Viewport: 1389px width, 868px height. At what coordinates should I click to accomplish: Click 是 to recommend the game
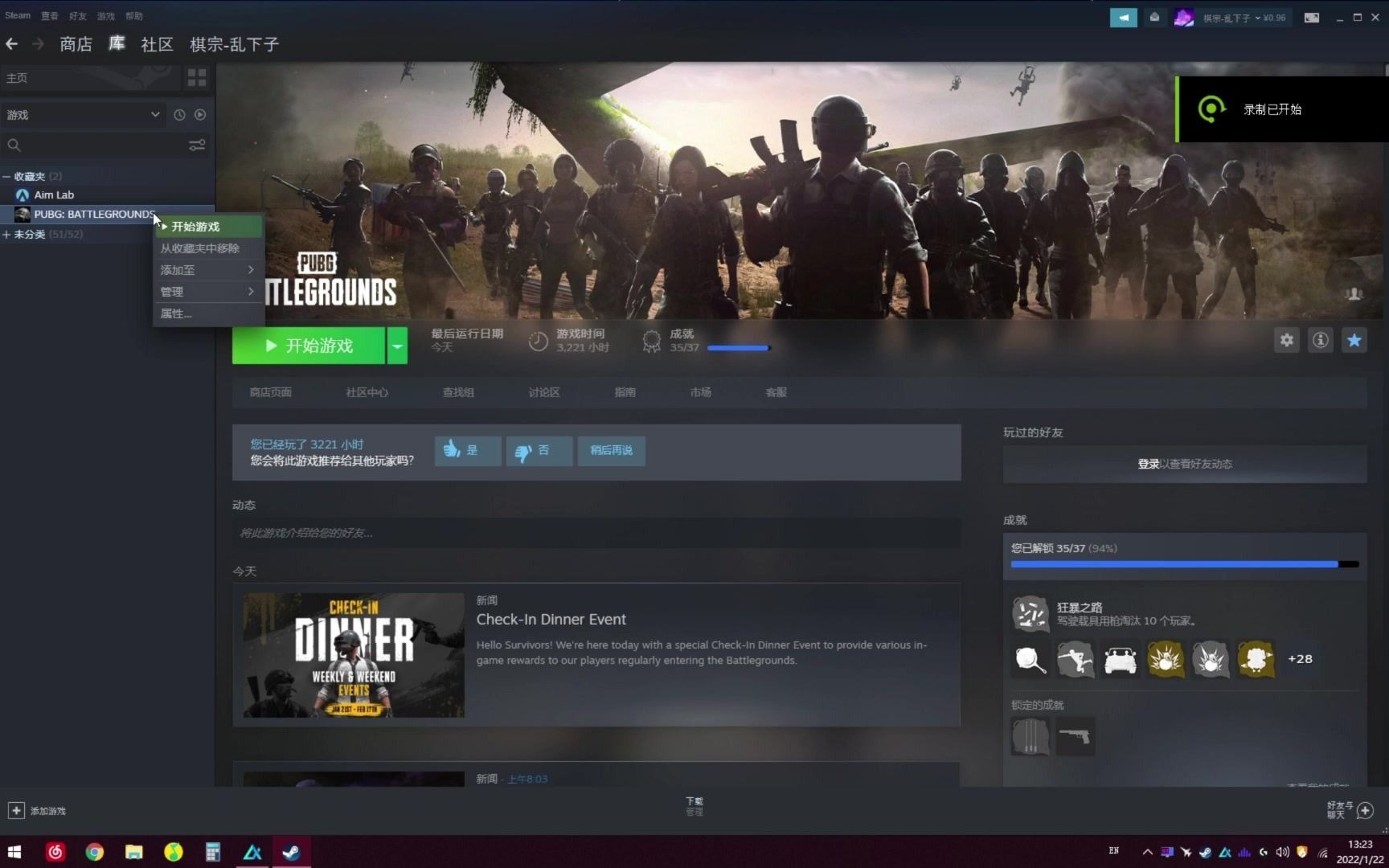pyautogui.click(x=468, y=451)
